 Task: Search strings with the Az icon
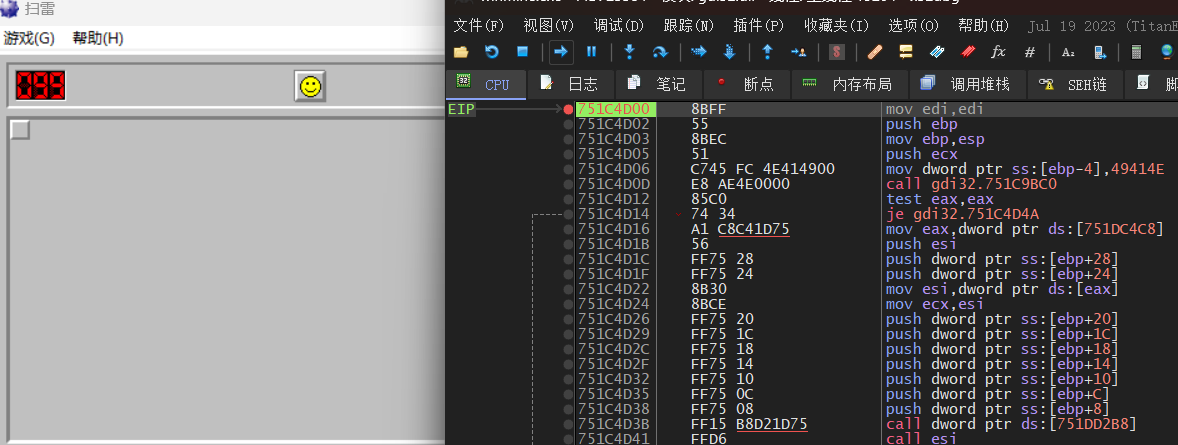coord(1068,52)
